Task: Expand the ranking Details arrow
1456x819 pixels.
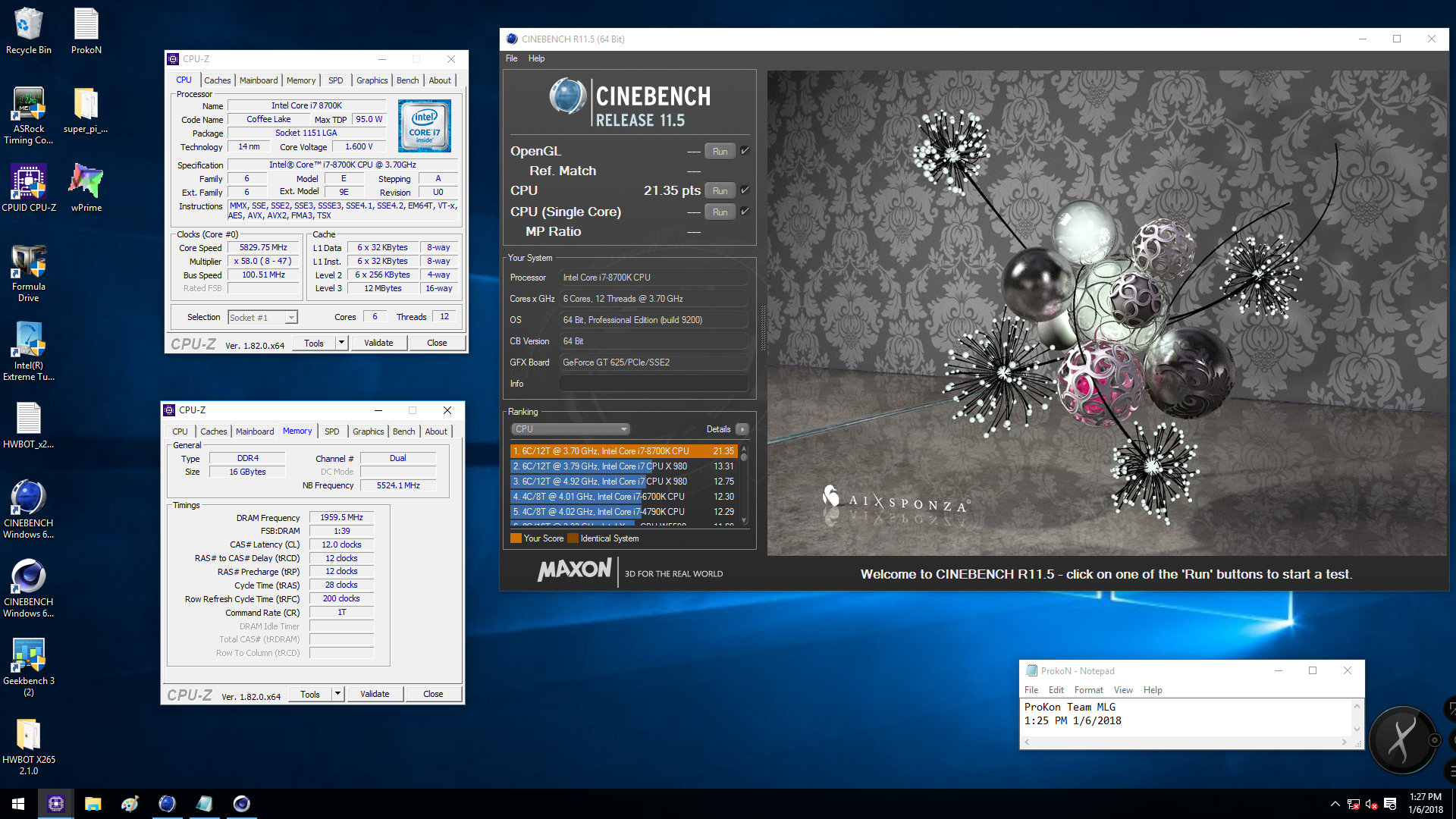Action: [742, 429]
